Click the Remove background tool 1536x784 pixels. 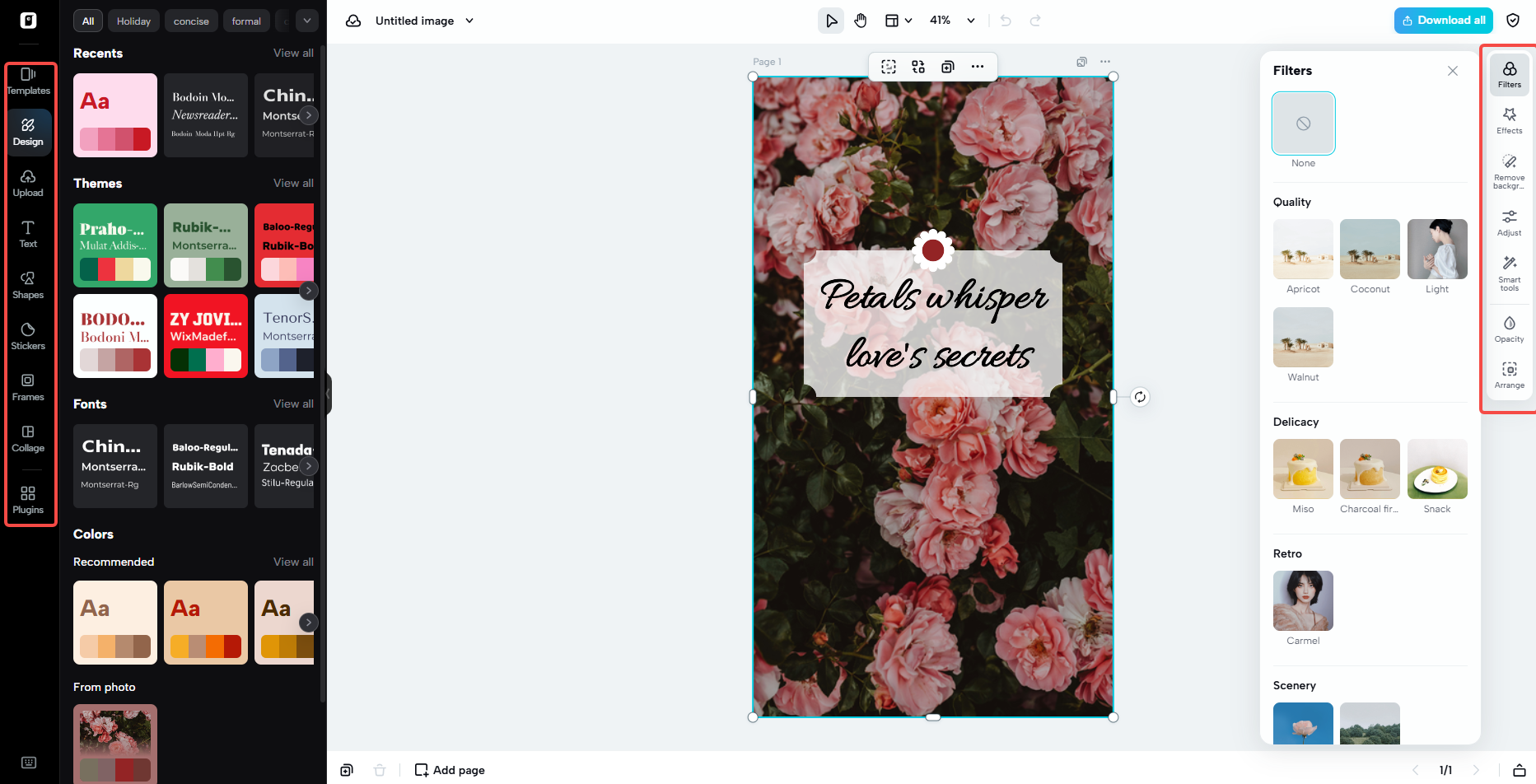[1509, 171]
